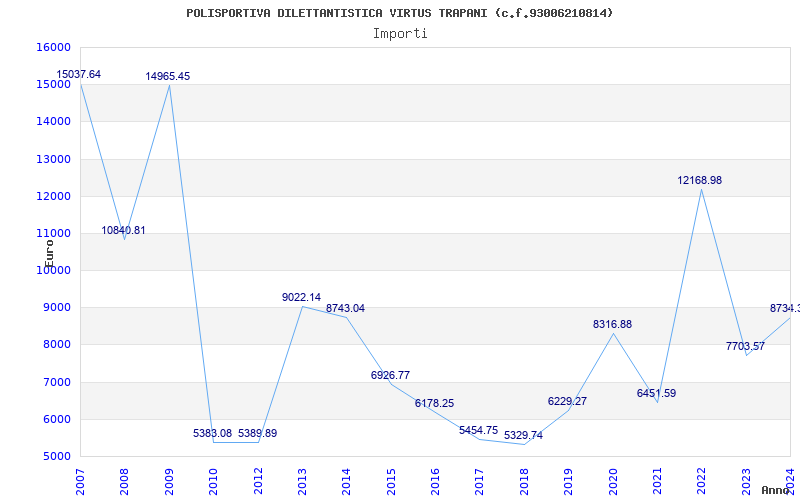Click the Importi subtitle
The width and height of the screenshot is (800, 500).
400,34
